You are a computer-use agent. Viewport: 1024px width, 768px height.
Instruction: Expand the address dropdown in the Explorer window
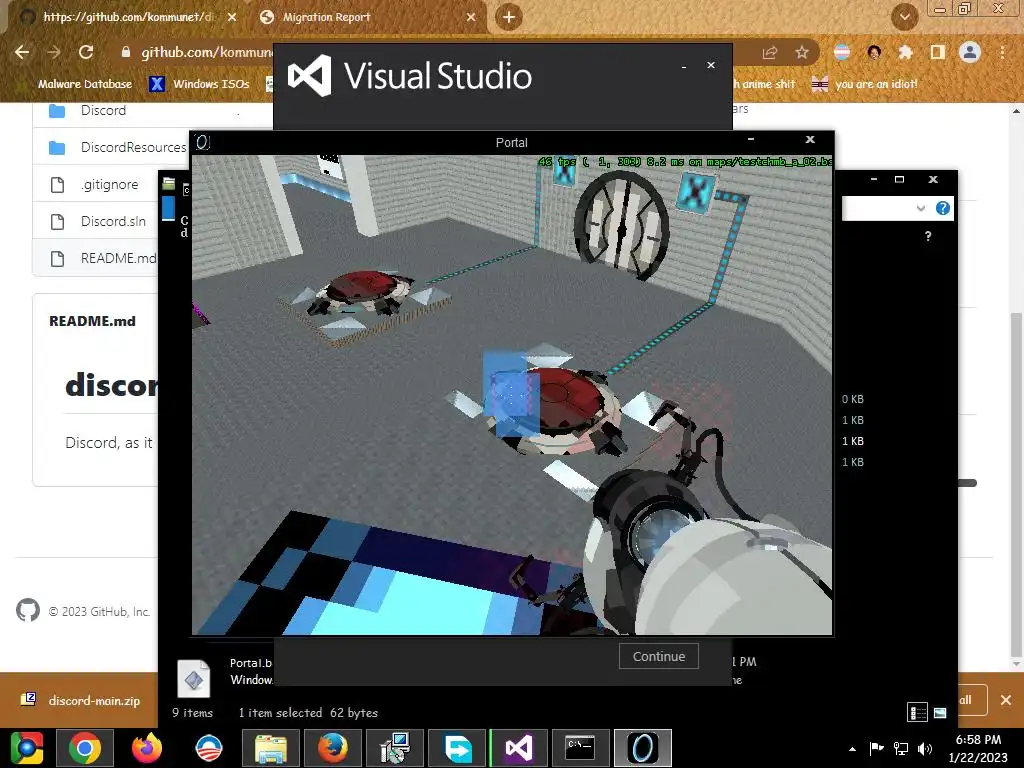point(921,208)
